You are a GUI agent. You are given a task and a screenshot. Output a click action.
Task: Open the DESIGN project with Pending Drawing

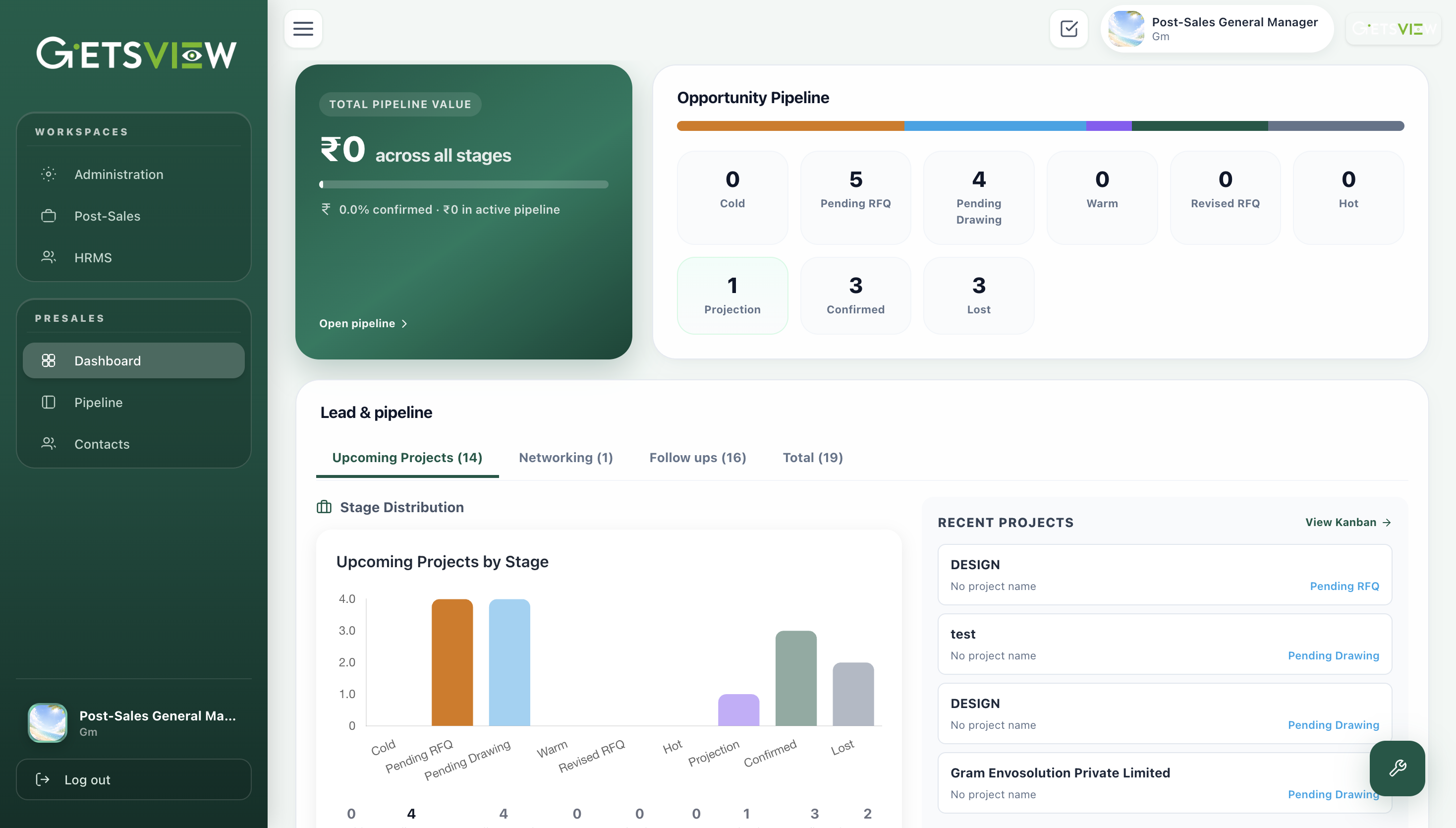point(1165,713)
